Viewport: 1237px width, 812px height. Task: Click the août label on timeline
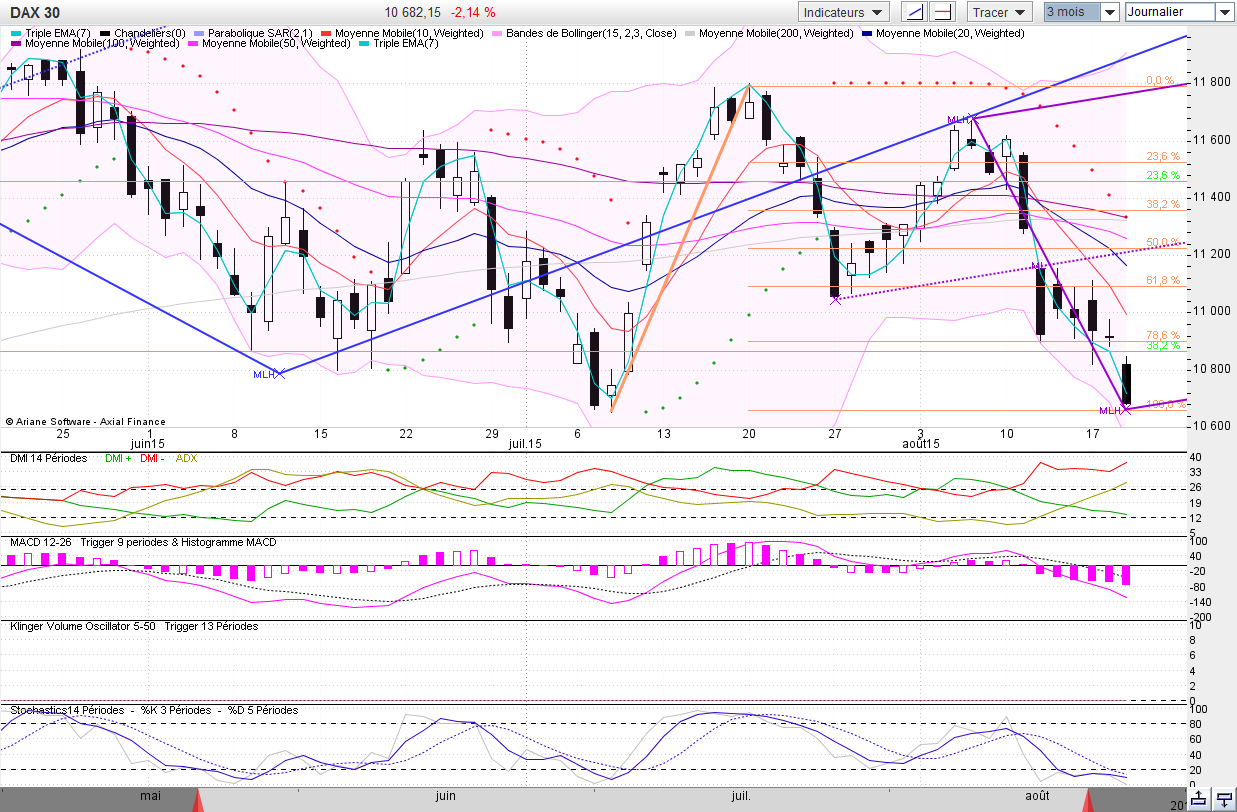coord(1037,796)
